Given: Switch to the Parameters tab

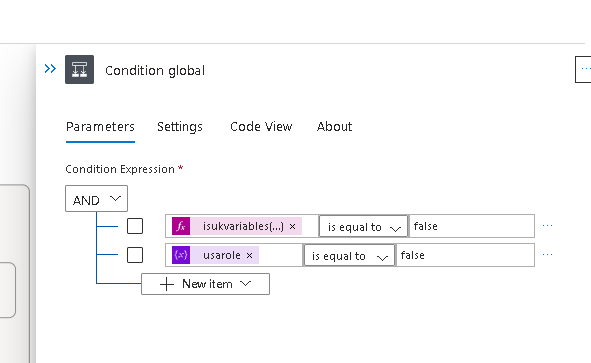Looking at the screenshot, I should [x=100, y=127].
